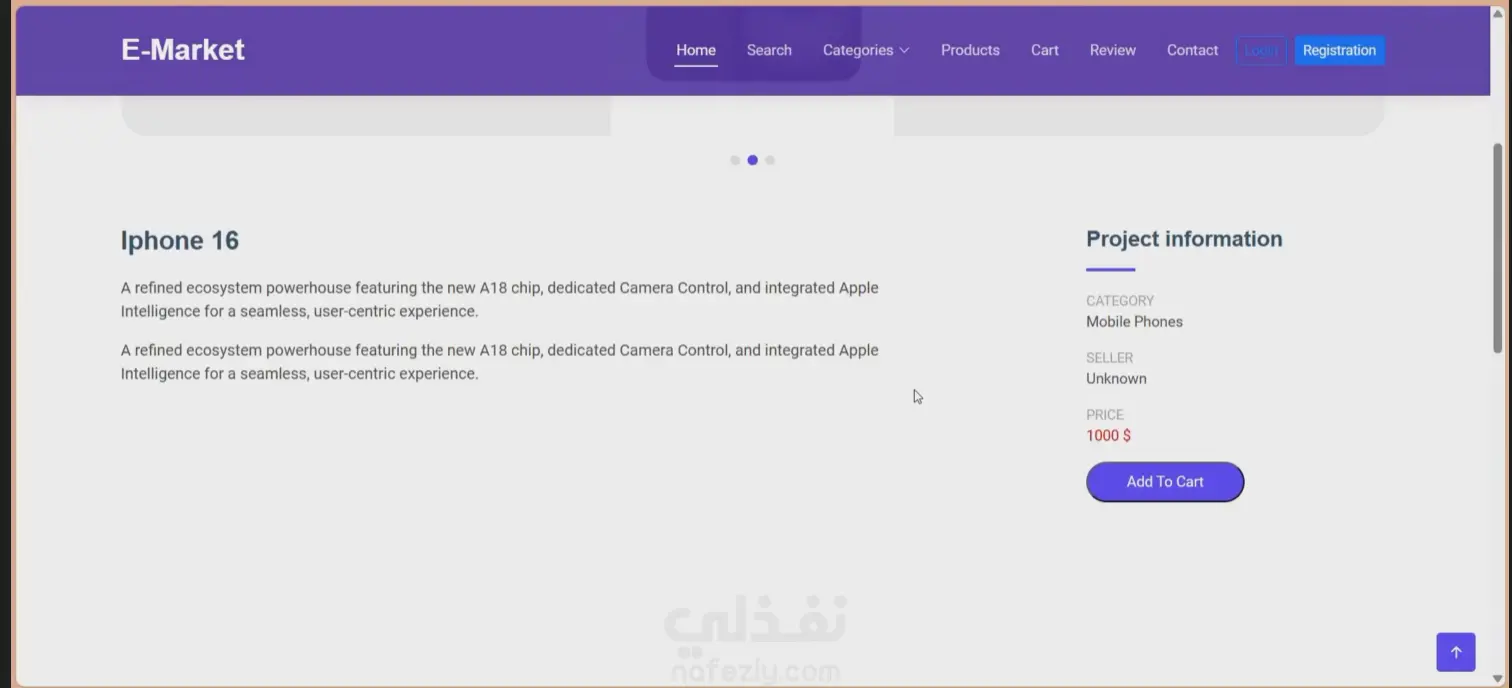Select the second carousel dot
Viewport: 1512px width, 688px height.
coord(752,160)
